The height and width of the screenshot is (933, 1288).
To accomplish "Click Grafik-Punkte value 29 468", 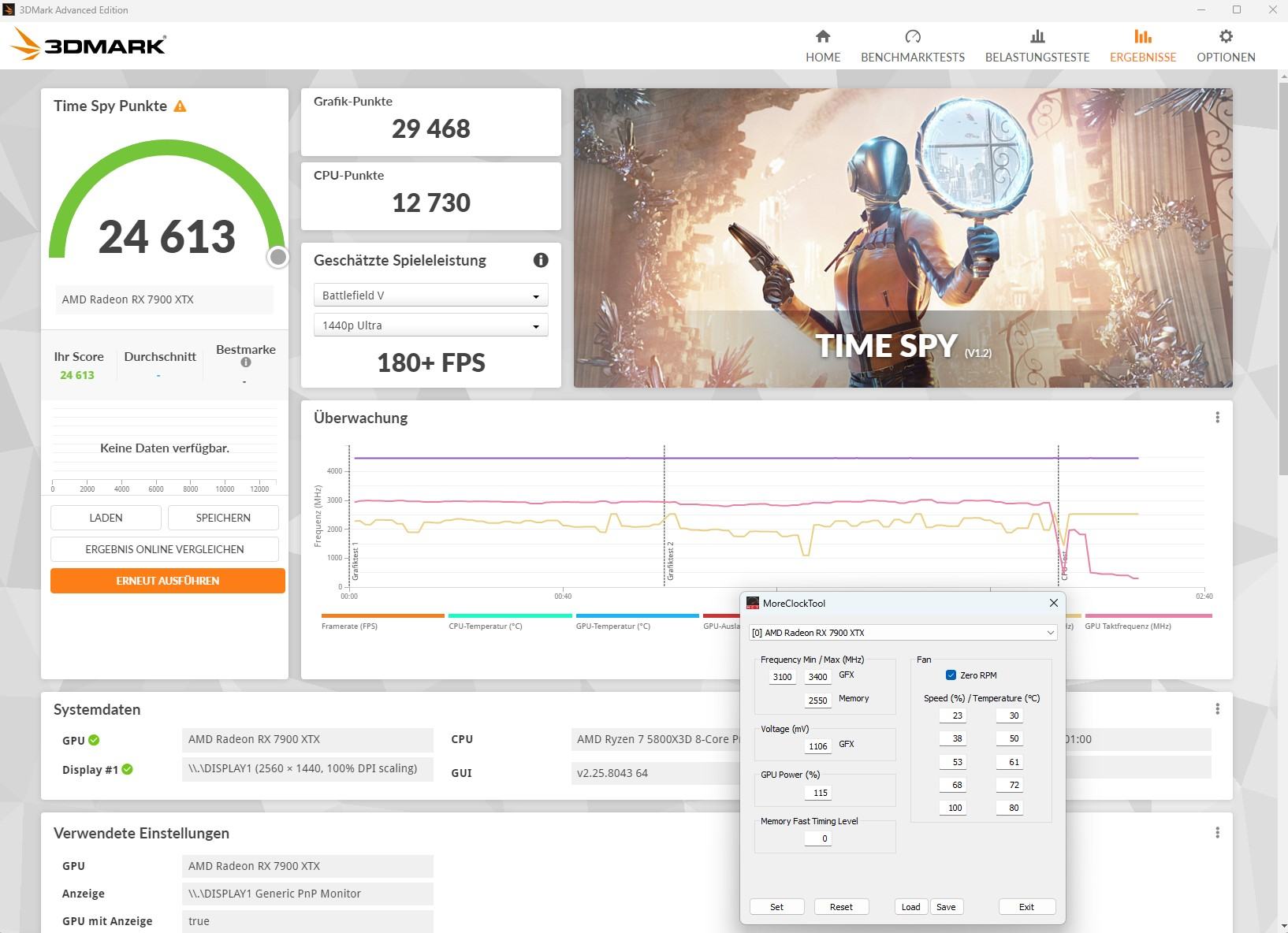I will coord(431,128).
